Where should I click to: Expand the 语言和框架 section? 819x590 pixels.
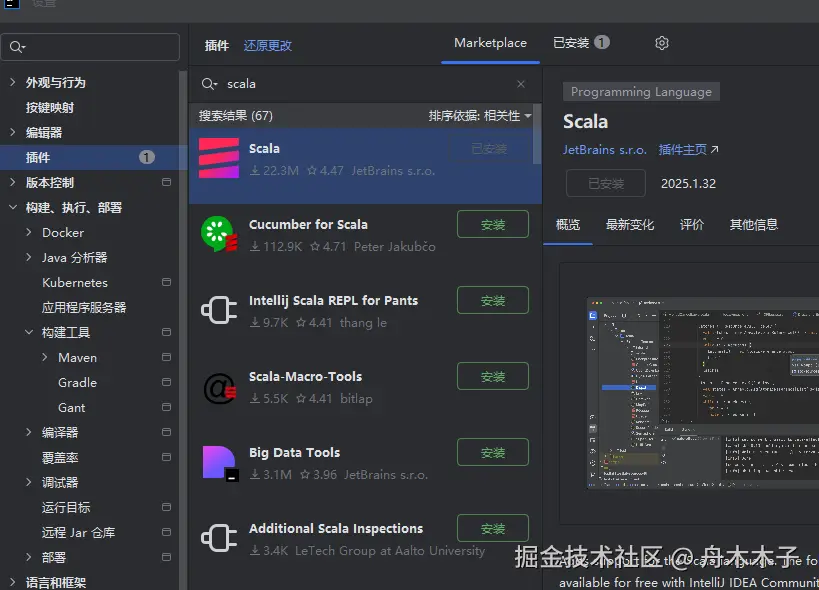[13, 582]
